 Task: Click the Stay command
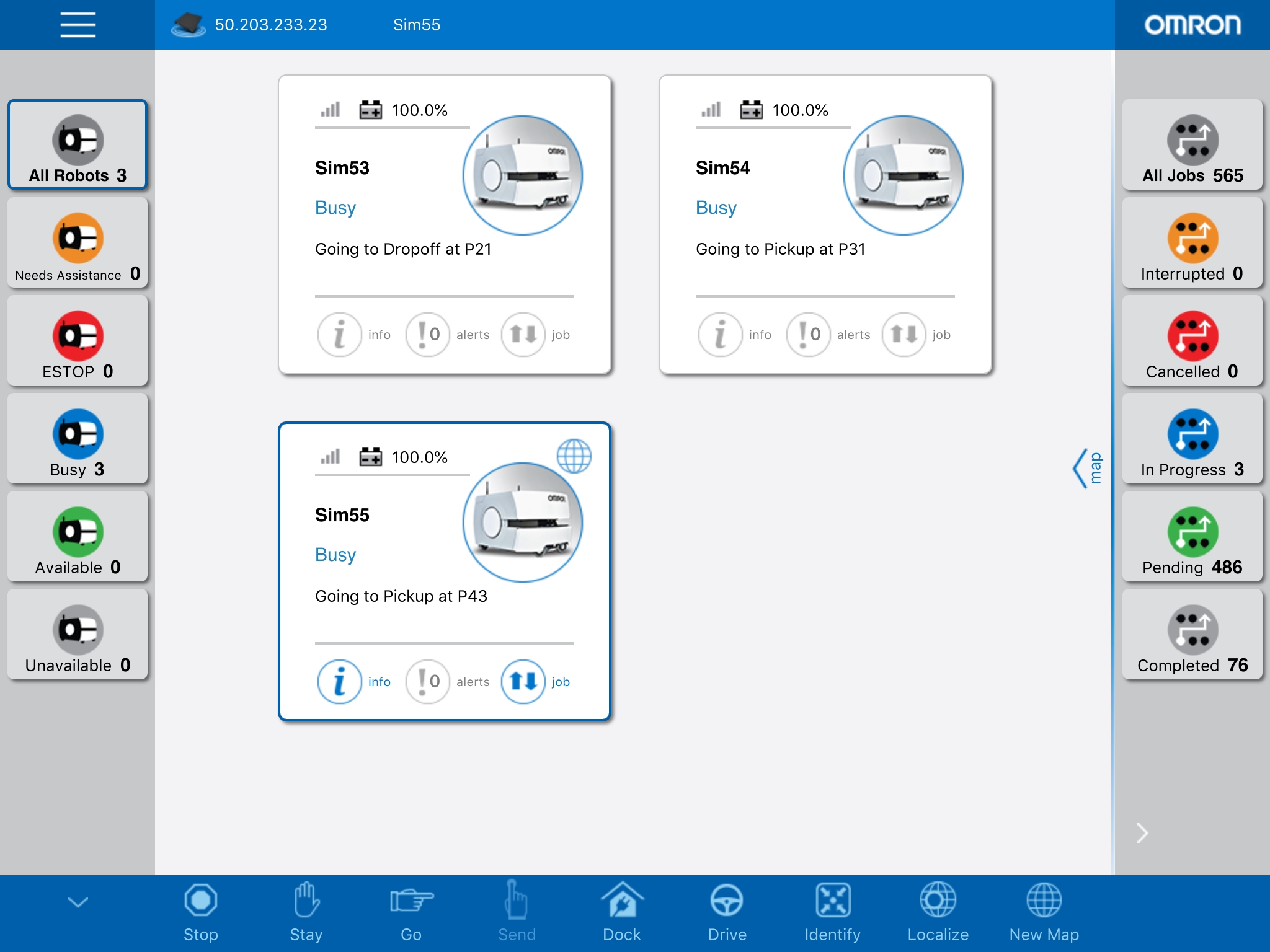click(306, 913)
